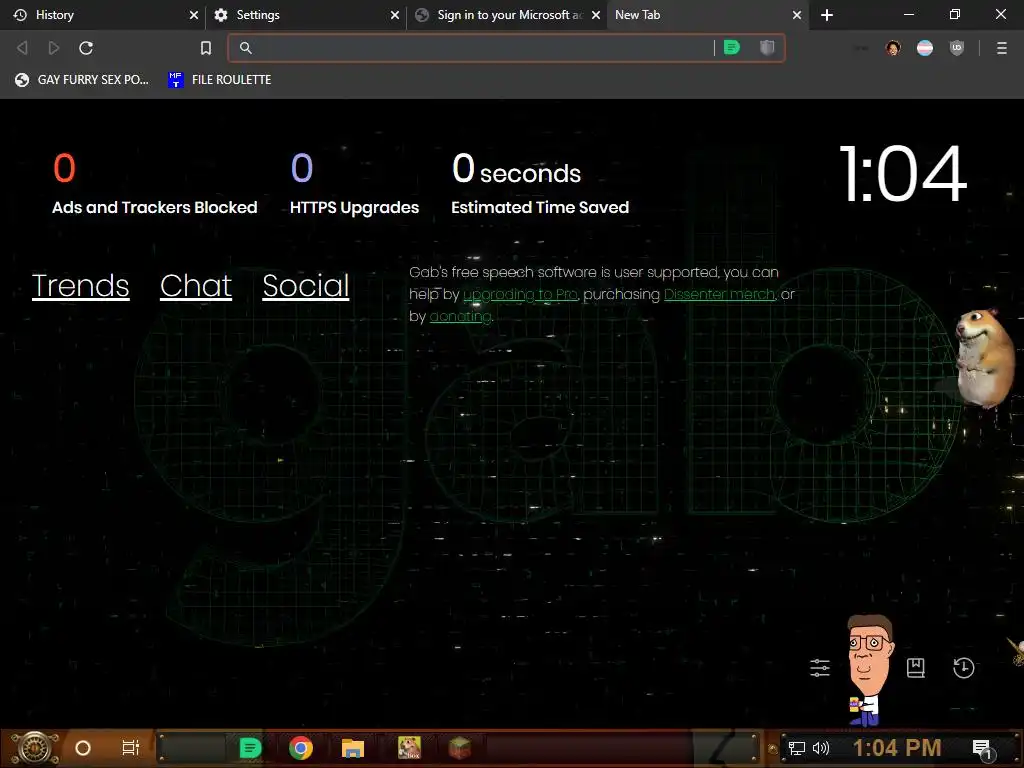The height and width of the screenshot is (768, 1024).
Task: Open the user profile avatar
Action: pyautogui.click(x=893, y=48)
